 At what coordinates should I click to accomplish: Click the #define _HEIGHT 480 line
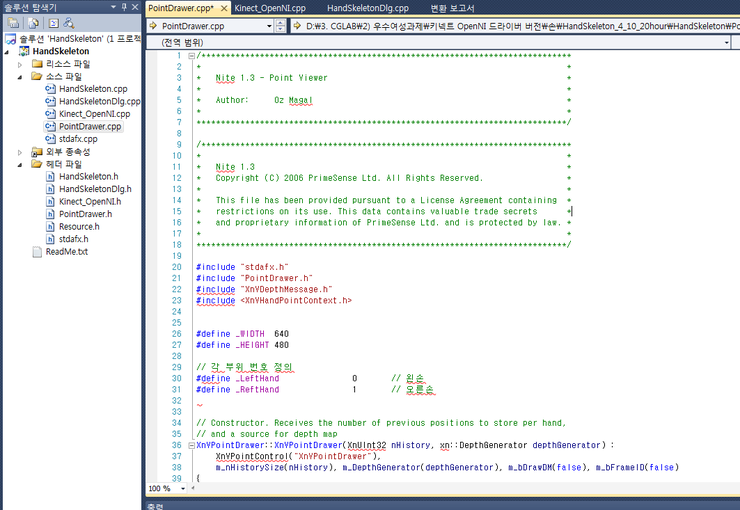pyautogui.click(x=243, y=345)
